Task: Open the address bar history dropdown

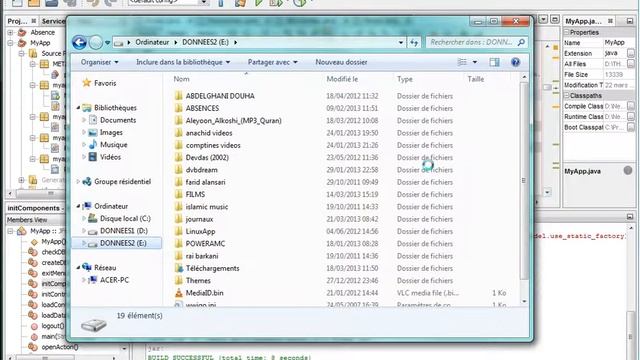Action: coord(401,42)
